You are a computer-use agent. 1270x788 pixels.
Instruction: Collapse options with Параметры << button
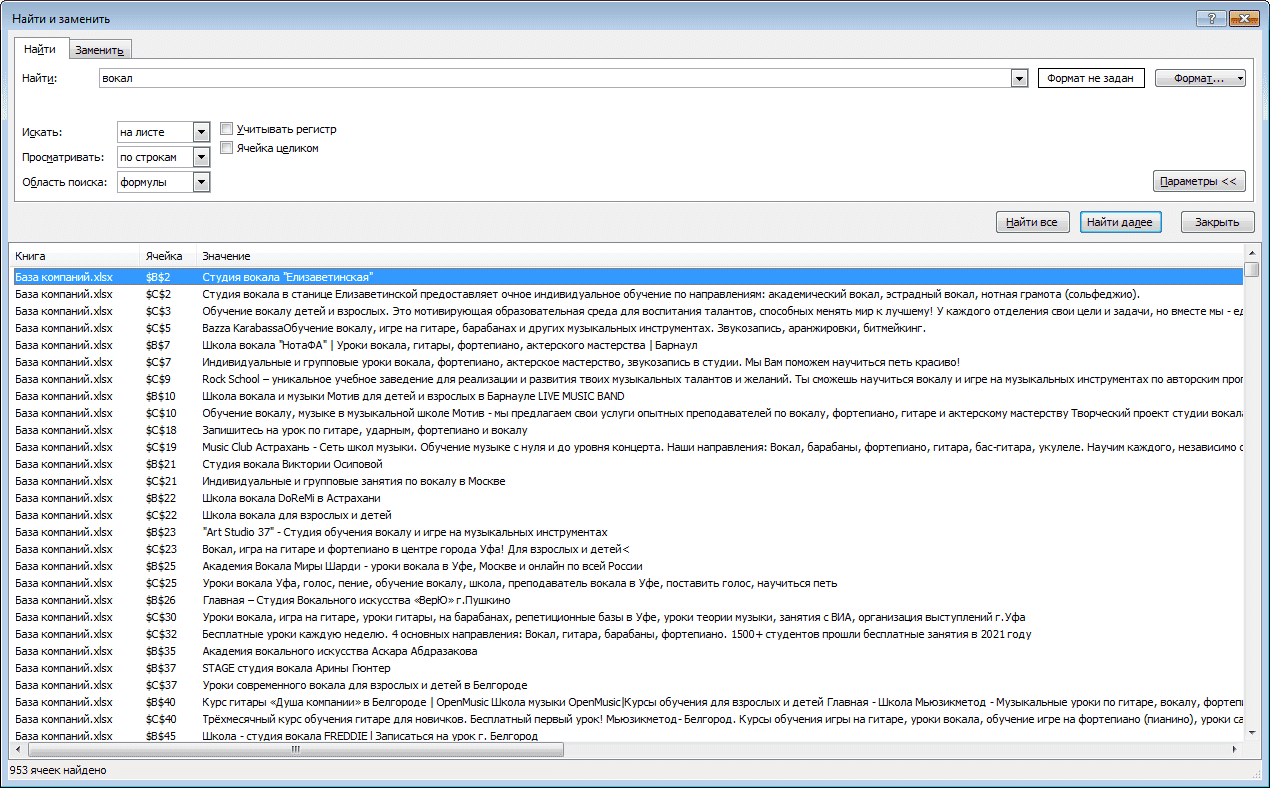1199,182
